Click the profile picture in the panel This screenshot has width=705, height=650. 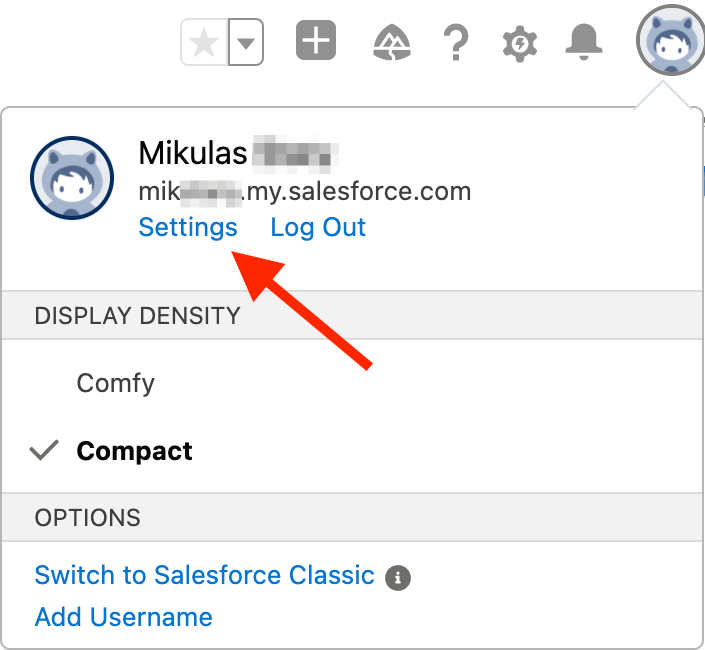click(x=72, y=177)
